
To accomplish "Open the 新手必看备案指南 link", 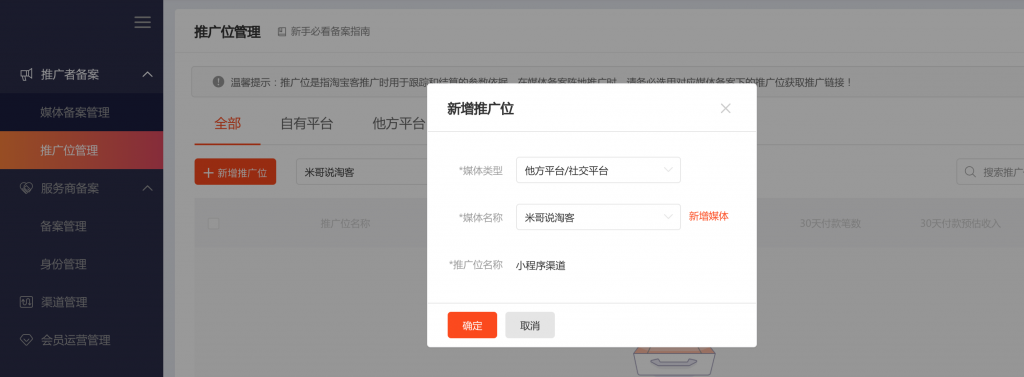I will point(330,31).
